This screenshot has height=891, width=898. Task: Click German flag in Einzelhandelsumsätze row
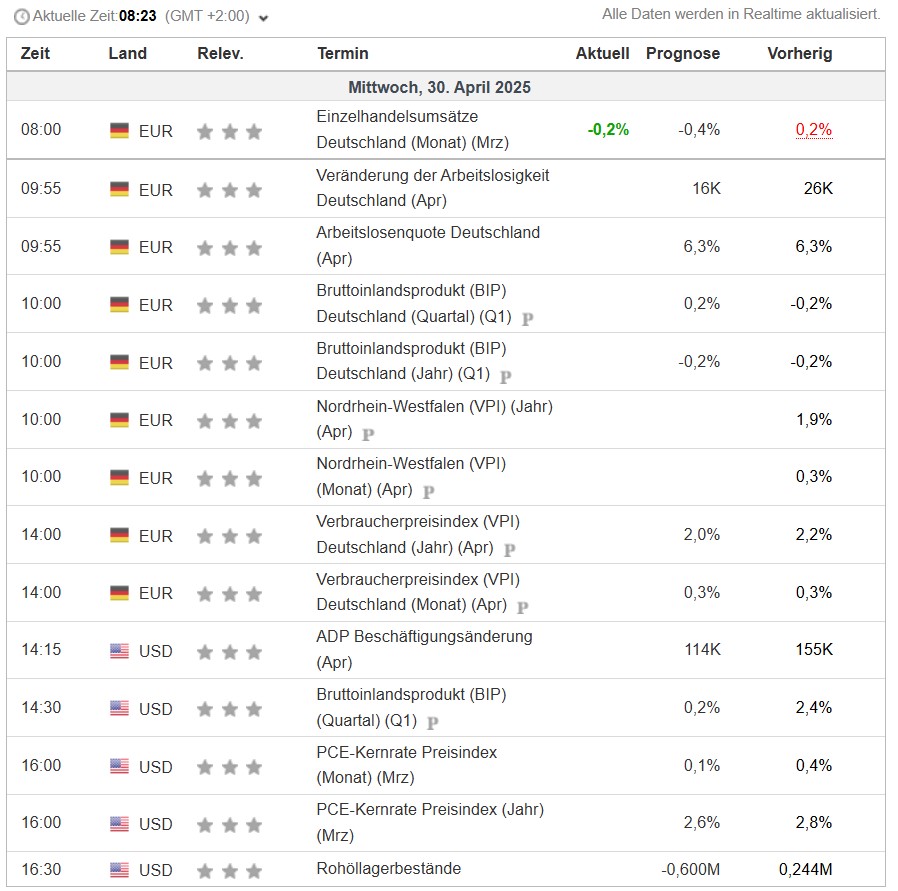click(120, 130)
